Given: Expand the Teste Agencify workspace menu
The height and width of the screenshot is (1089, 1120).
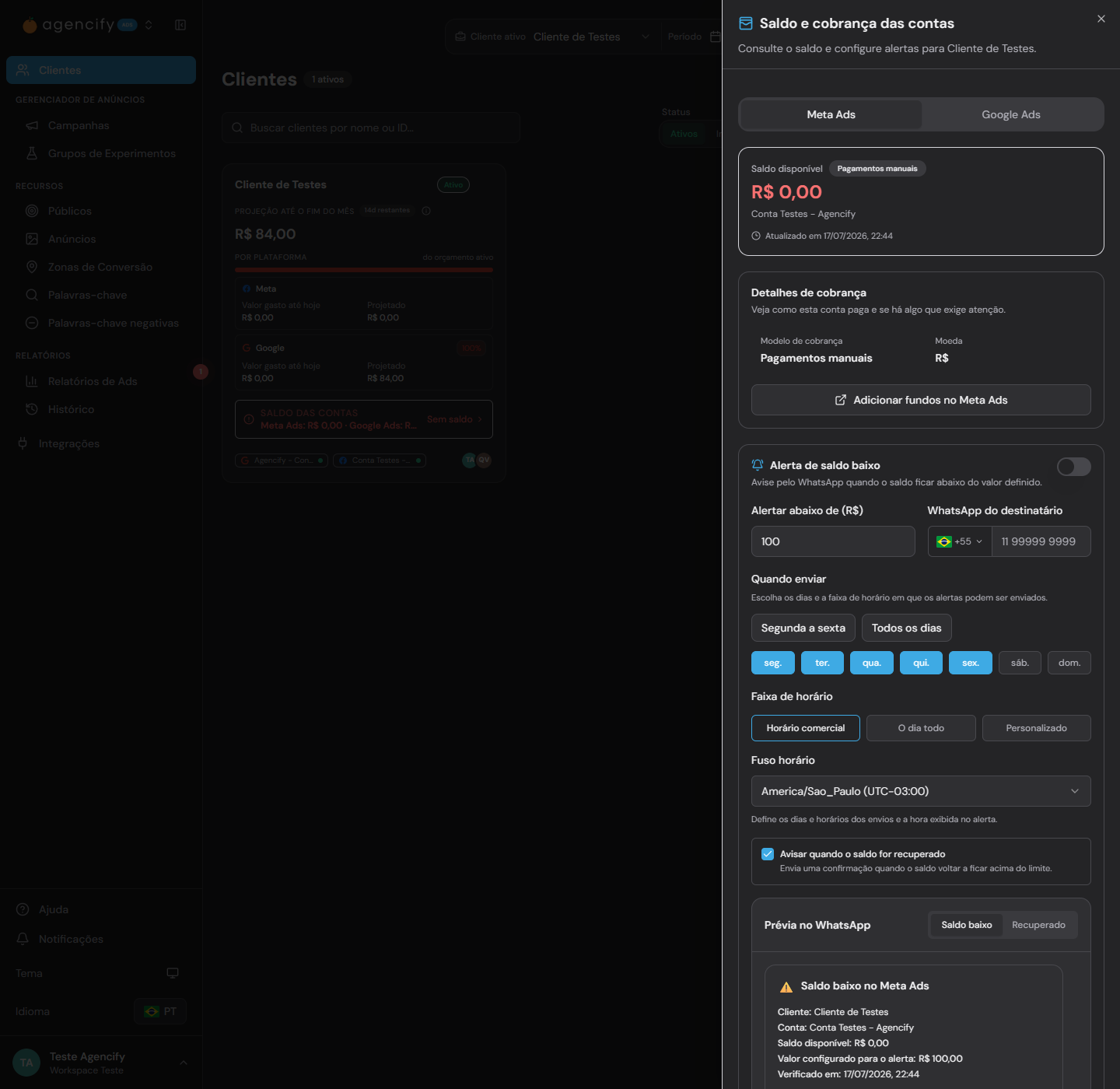Looking at the screenshot, I should click(x=184, y=1063).
